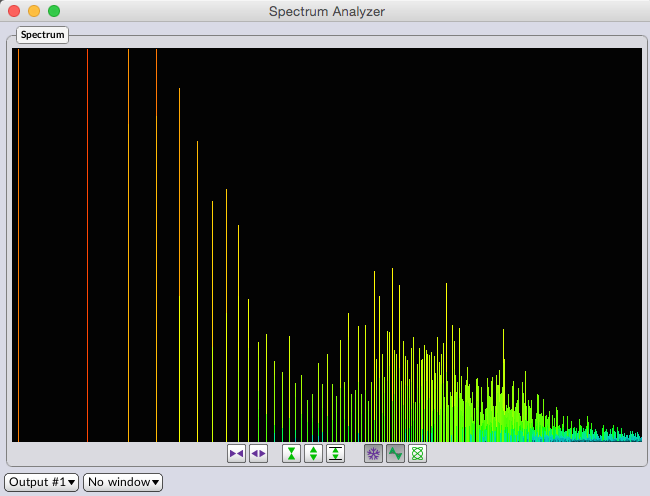650x496 pixels.
Task: Toggle the snowflake freeze display button
Action: [374, 454]
